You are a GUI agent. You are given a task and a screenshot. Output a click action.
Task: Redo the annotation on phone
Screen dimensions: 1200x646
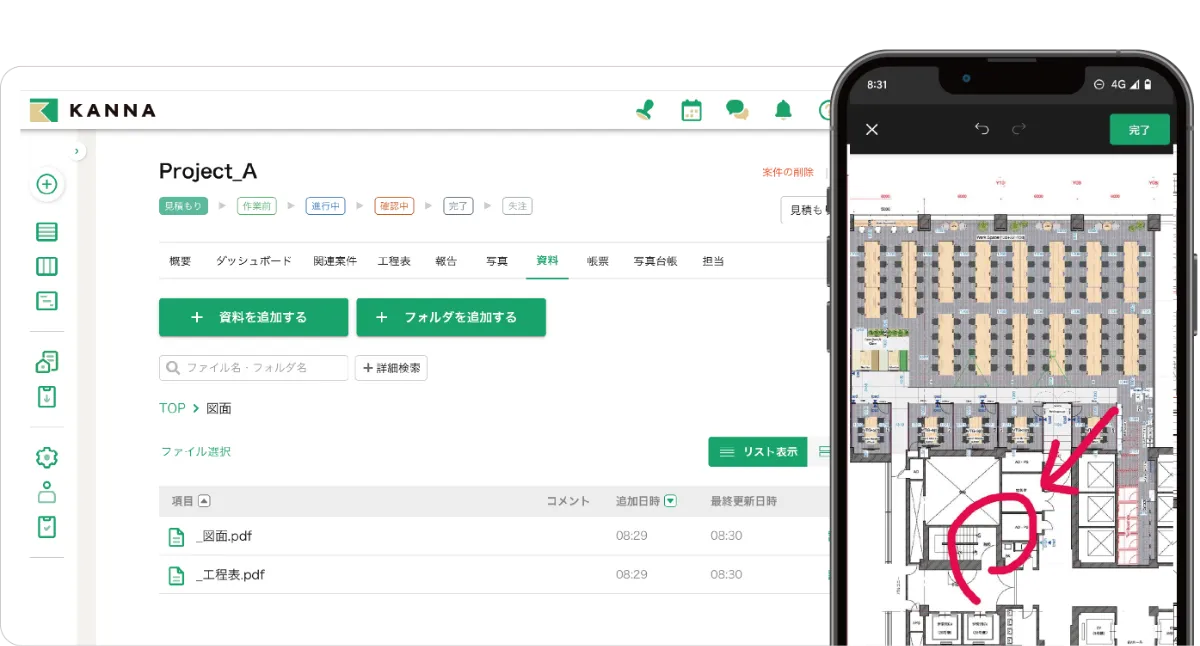tap(1019, 129)
